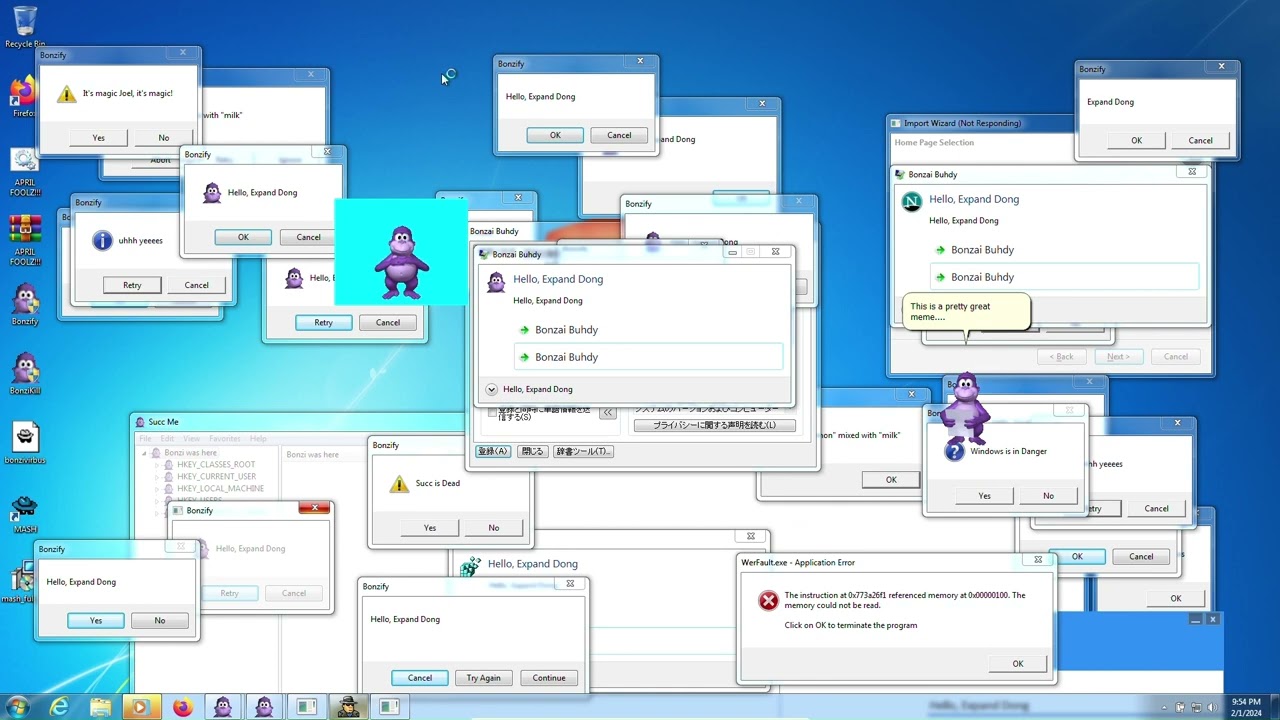Click OK in the WerFault.exe error dialog
The image size is (1280, 720).
coord(1018,664)
